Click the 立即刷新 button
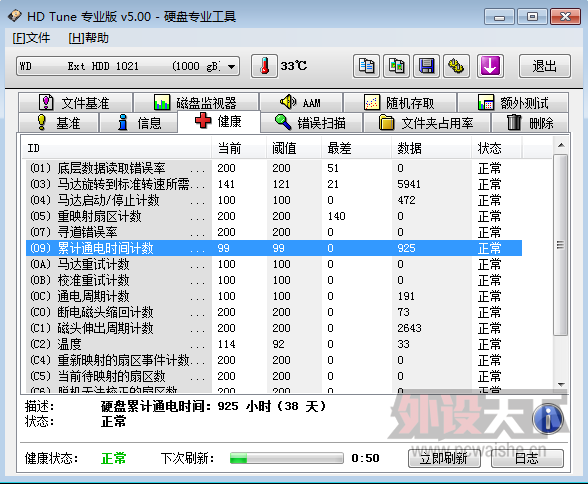The image size is (588, 484). click(444, 458)
